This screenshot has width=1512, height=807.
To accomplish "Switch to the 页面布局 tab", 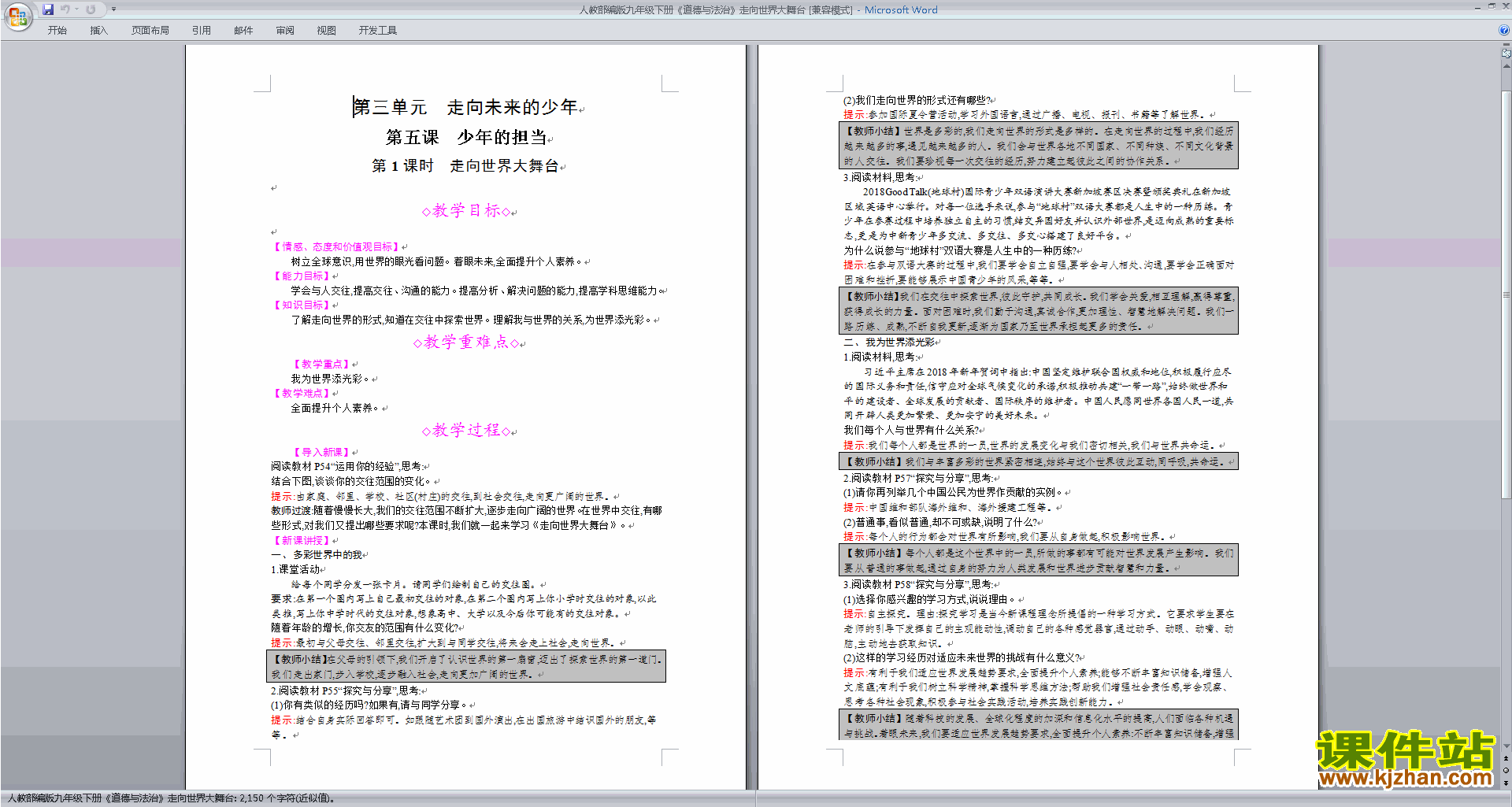I will click(150, 31).
